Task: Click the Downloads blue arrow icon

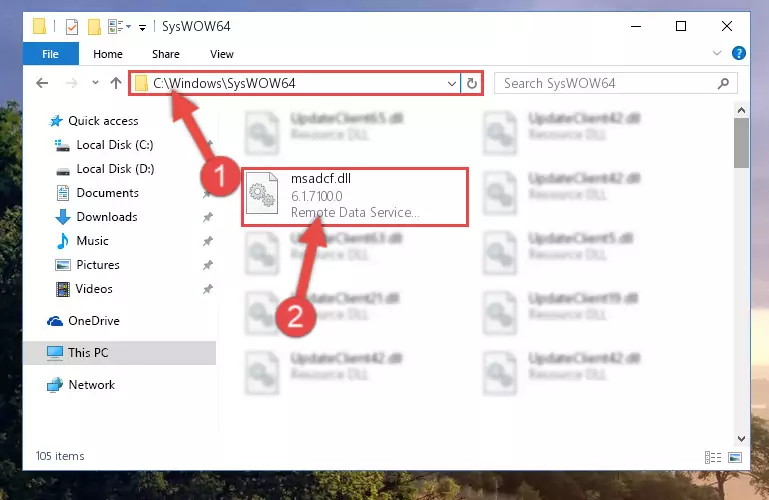Action: pos(63,217)
